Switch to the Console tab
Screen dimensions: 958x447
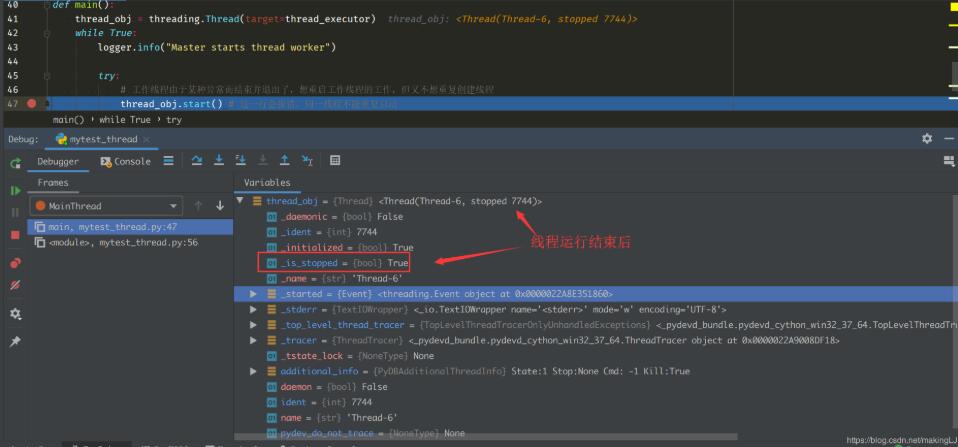click(x=125, y=162)
